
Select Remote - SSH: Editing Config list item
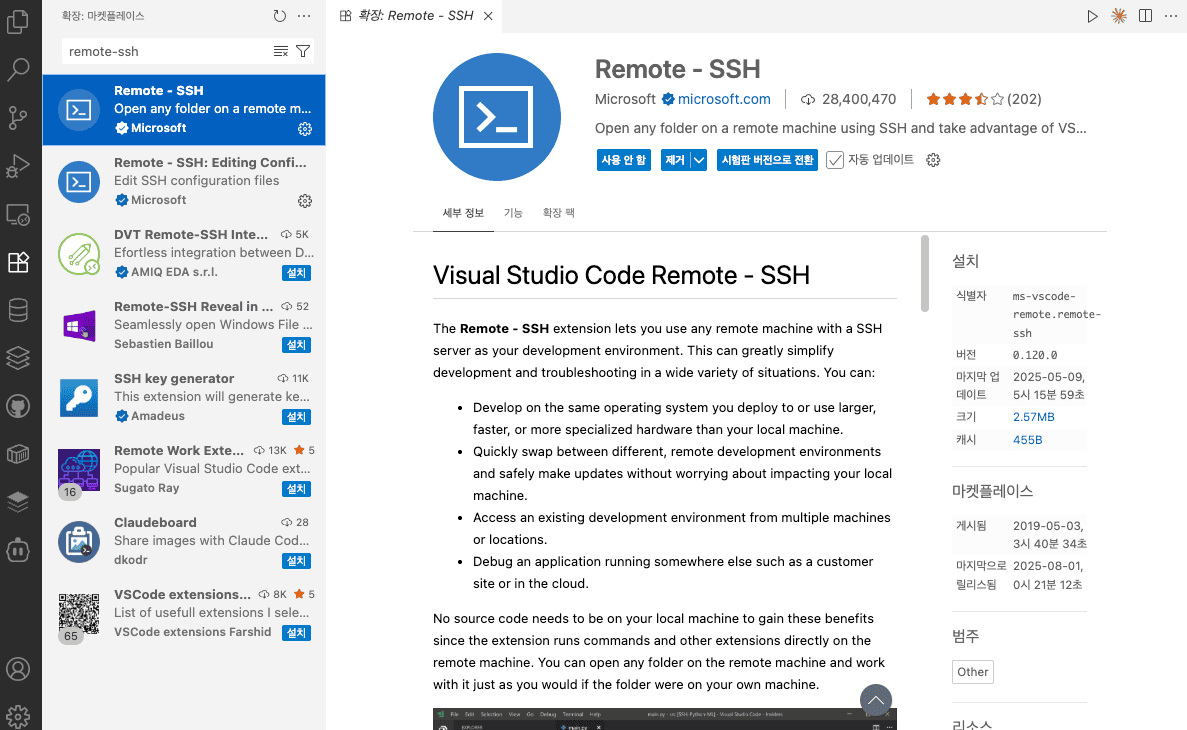pos(184,182)
